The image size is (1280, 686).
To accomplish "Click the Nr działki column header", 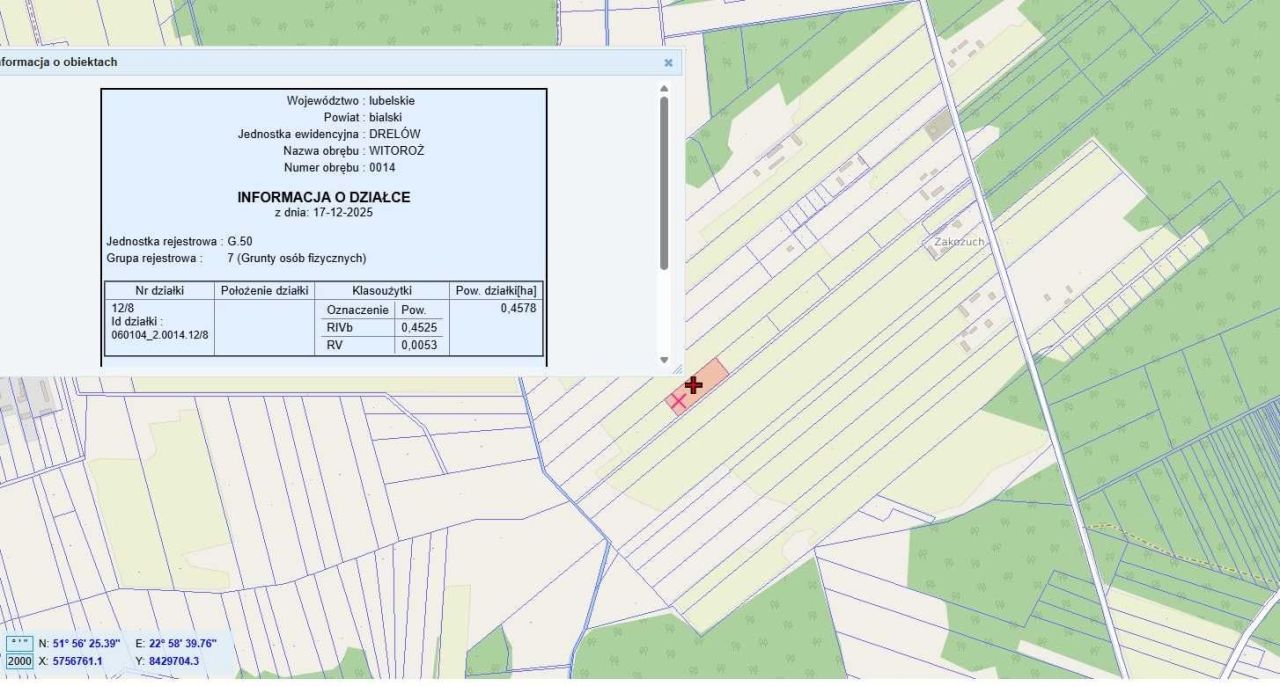I will [x=160, y=291].
